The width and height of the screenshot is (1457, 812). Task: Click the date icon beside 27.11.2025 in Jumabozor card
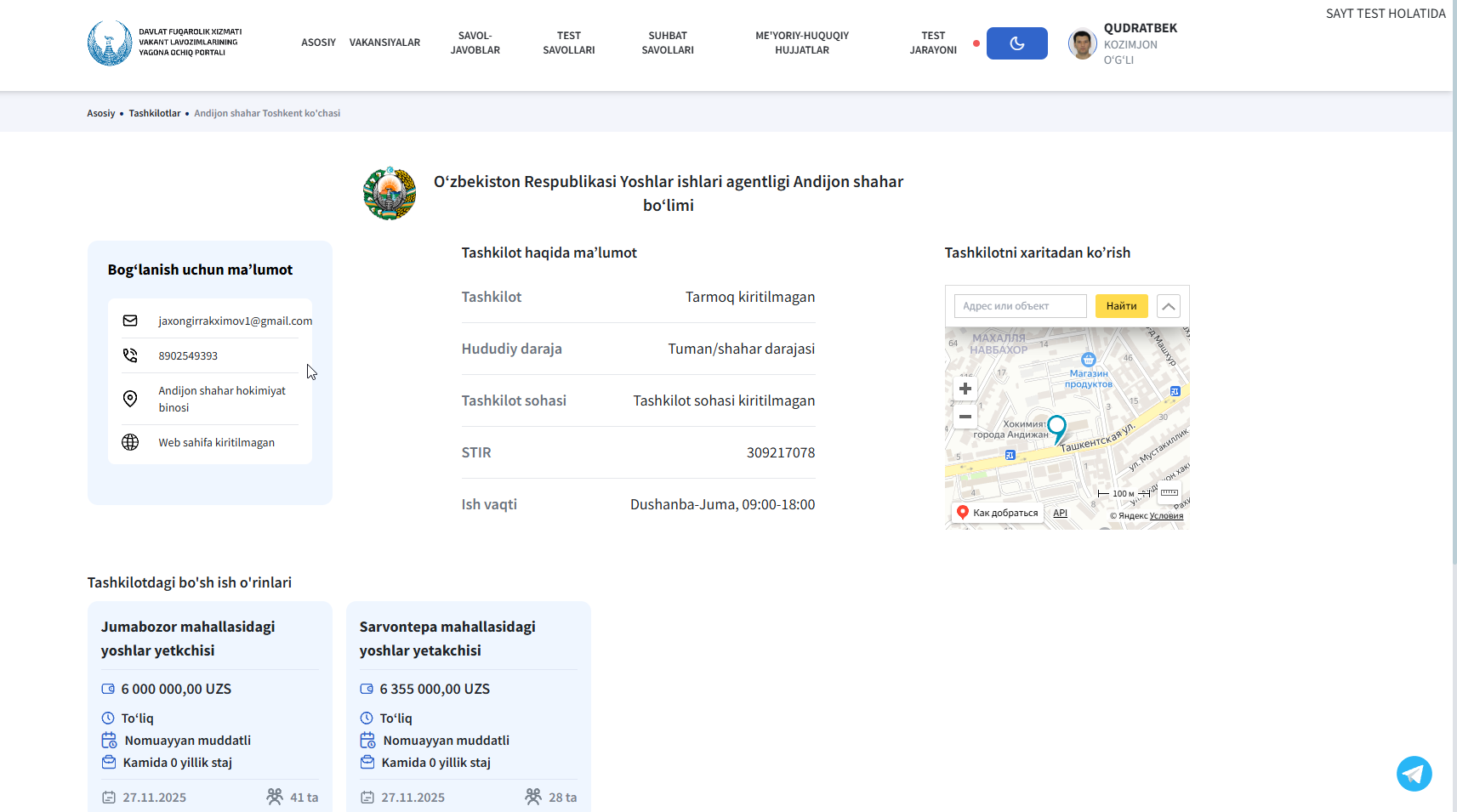point(109,798)
